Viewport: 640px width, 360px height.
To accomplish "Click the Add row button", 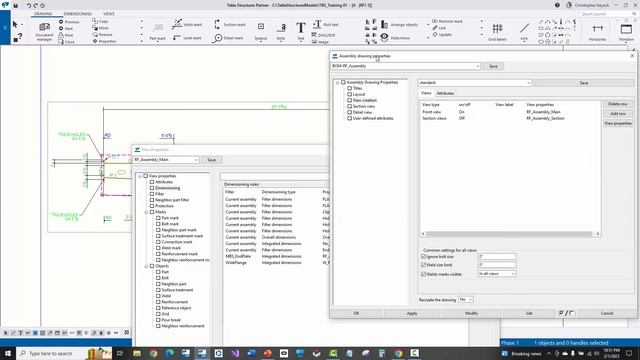I will click(x=618, y=113).
